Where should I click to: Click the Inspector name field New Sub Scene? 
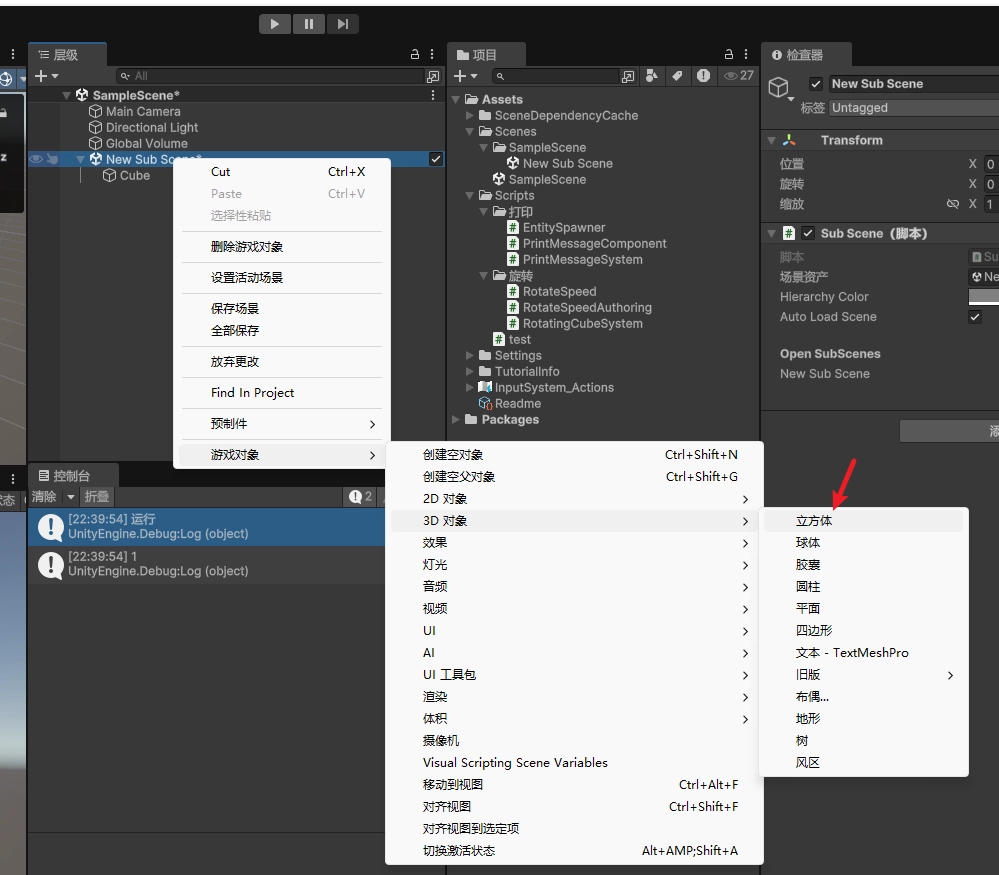coord(914,83)
